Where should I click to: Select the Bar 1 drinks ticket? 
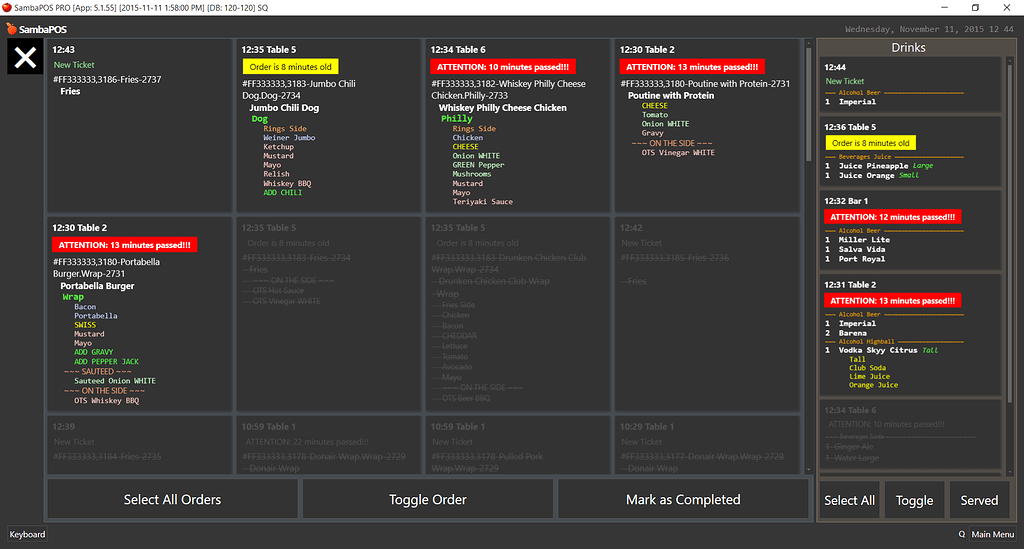tap(909, 230)
